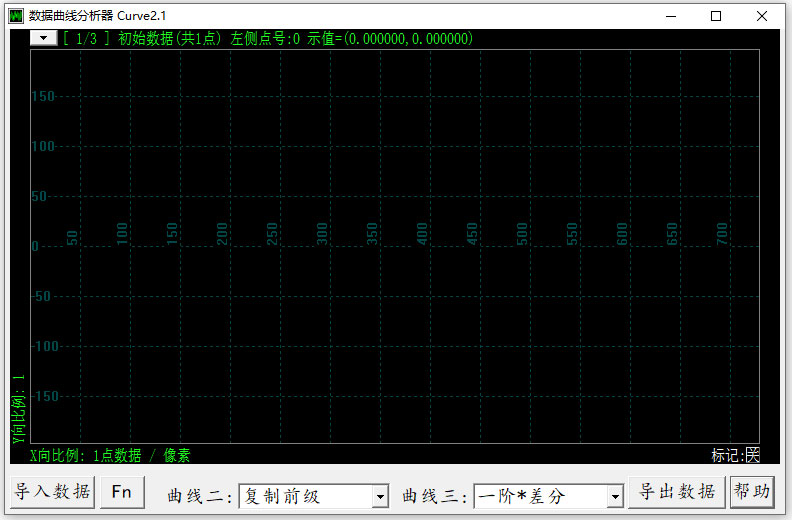Minimize the Curve2.1 window
792x520 pixels.
point(671,16)
